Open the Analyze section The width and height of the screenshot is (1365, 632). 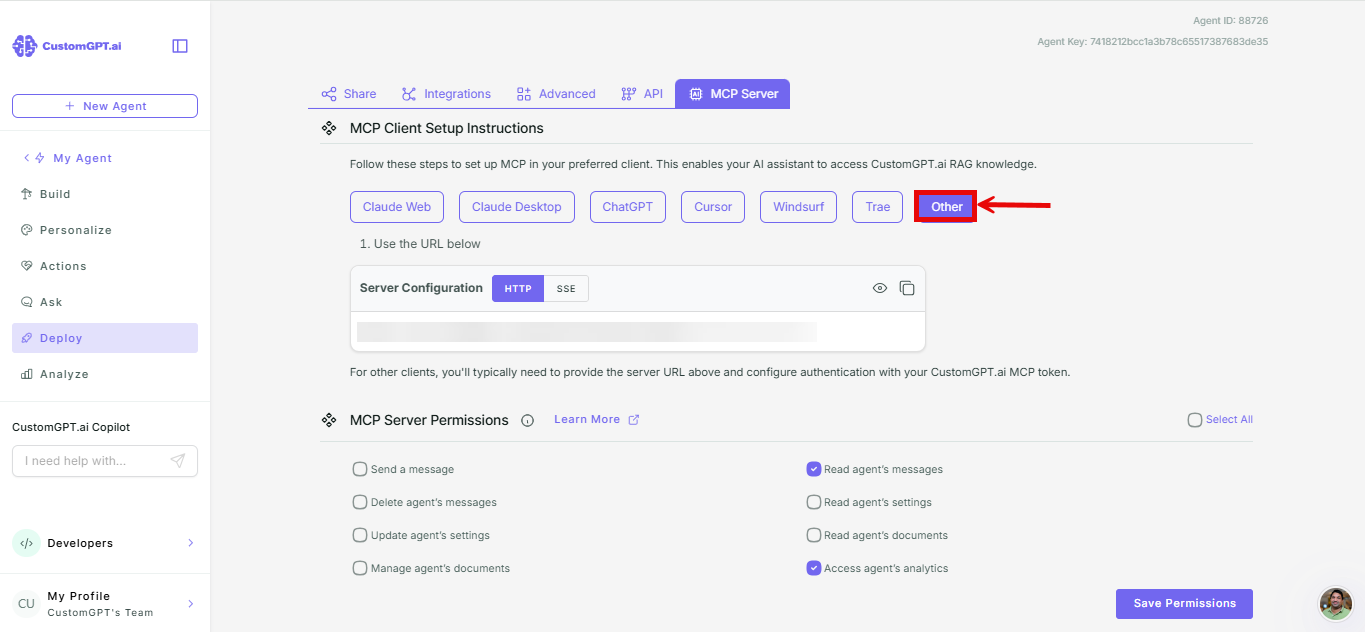[105, 374]
